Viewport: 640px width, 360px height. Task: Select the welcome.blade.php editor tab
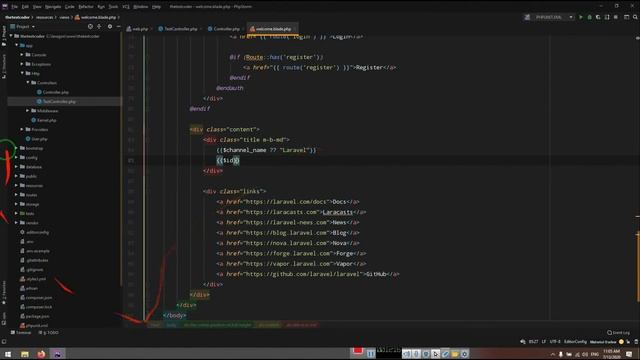point(273,29)
